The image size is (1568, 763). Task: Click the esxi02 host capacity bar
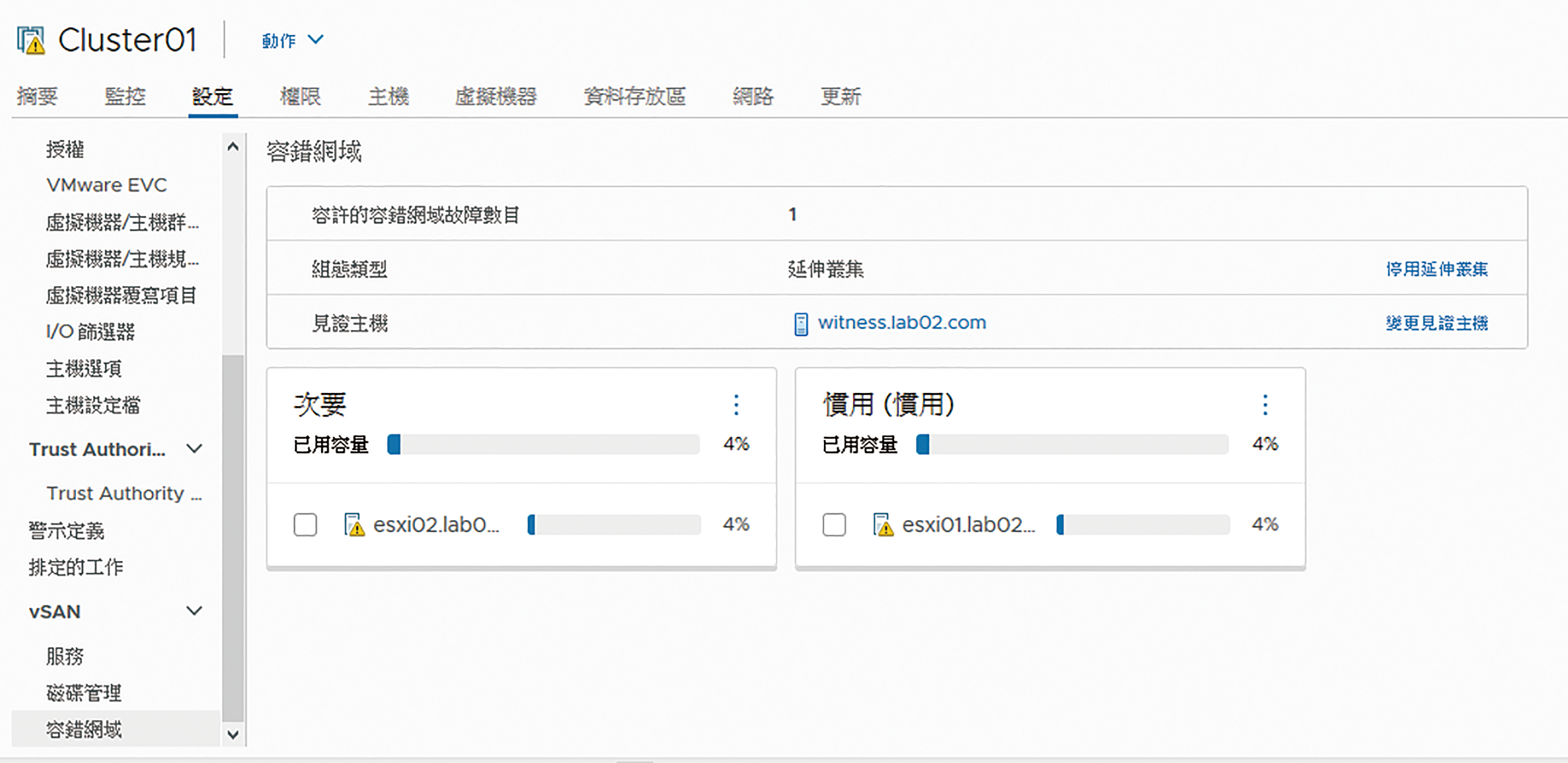click(614, 524)
